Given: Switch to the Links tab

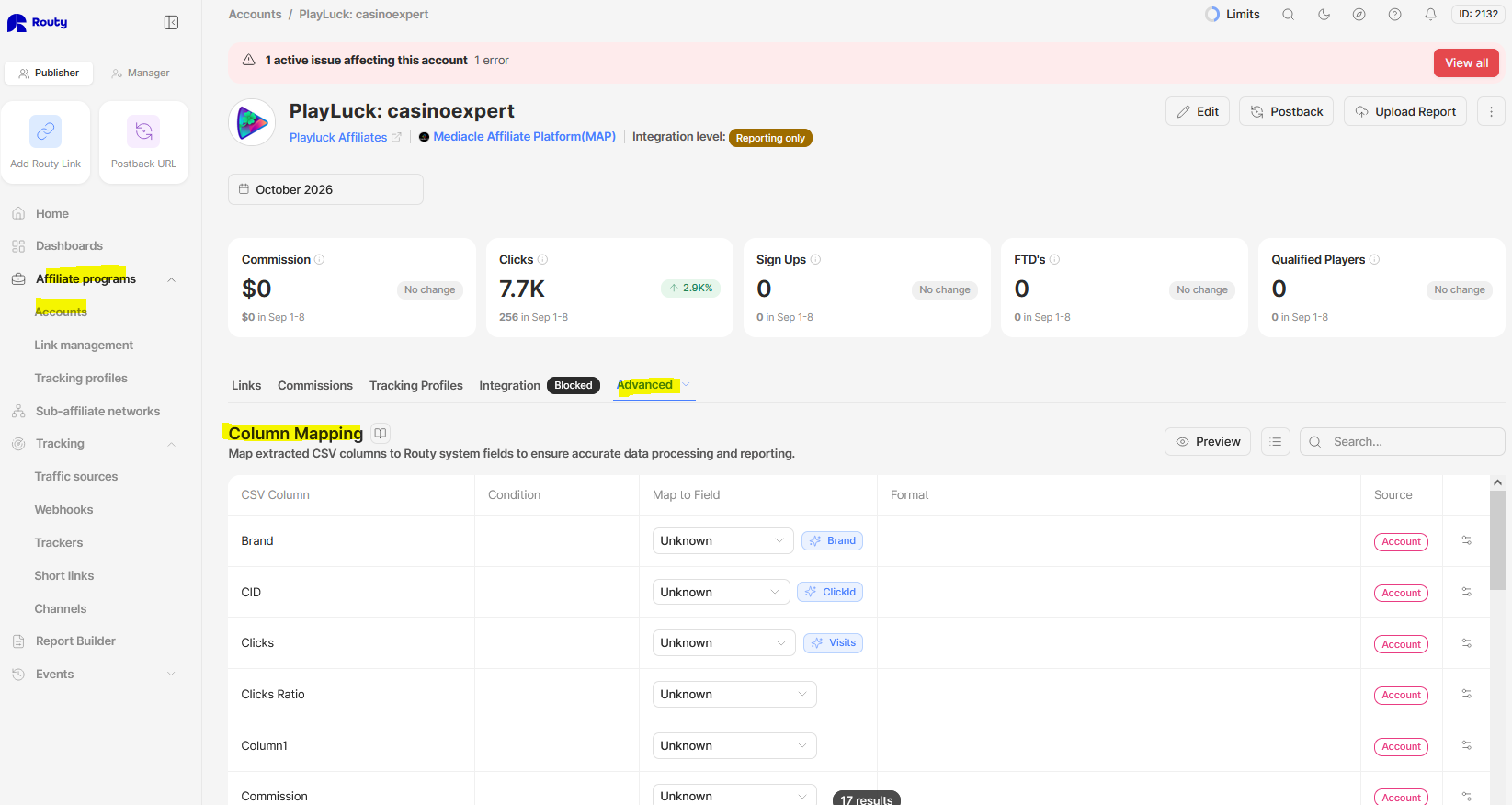Looking at the screenshot, I should (x=246, y=386).
